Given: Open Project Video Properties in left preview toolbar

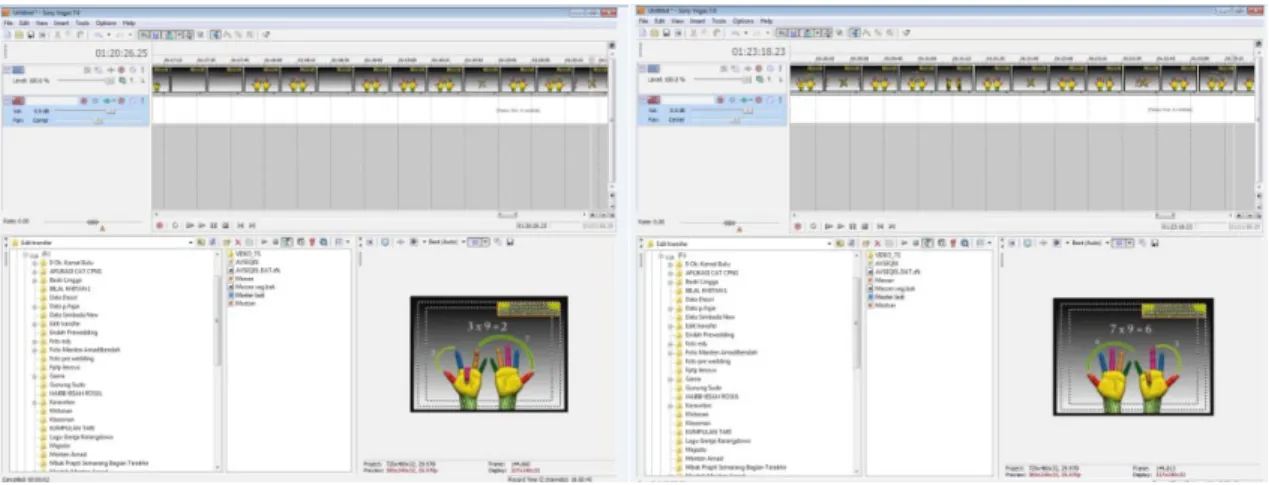Looking at the screenshot, I should click(x=370, y=242).
